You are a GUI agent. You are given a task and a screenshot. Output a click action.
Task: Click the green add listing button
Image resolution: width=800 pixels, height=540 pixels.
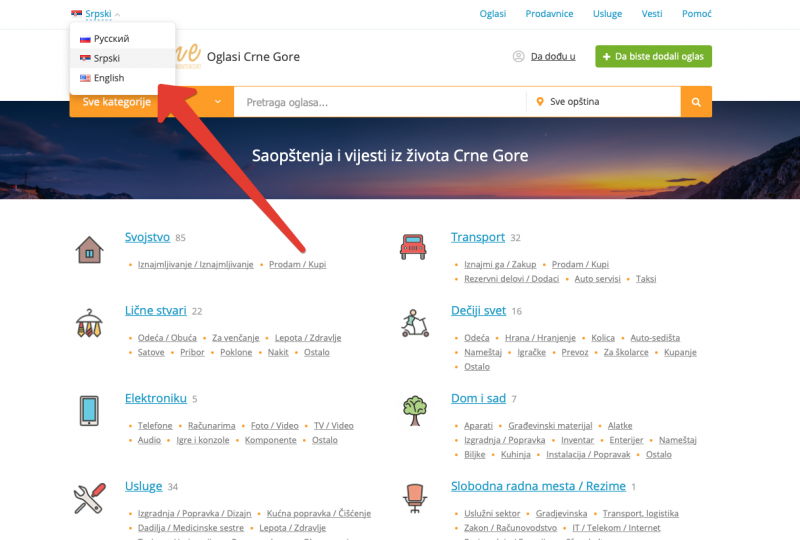tap(653, 56)
